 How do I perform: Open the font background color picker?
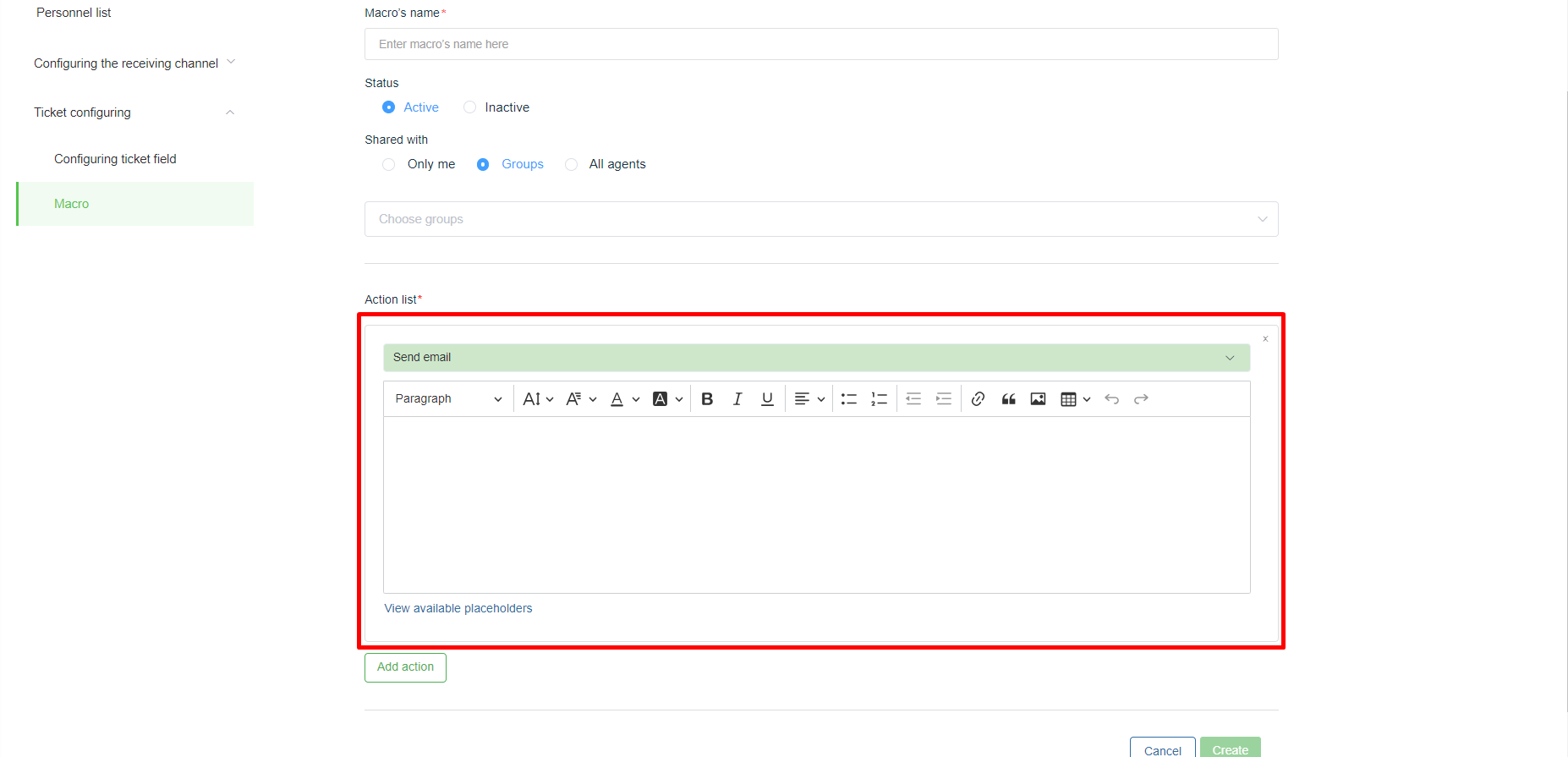point(667,399)
